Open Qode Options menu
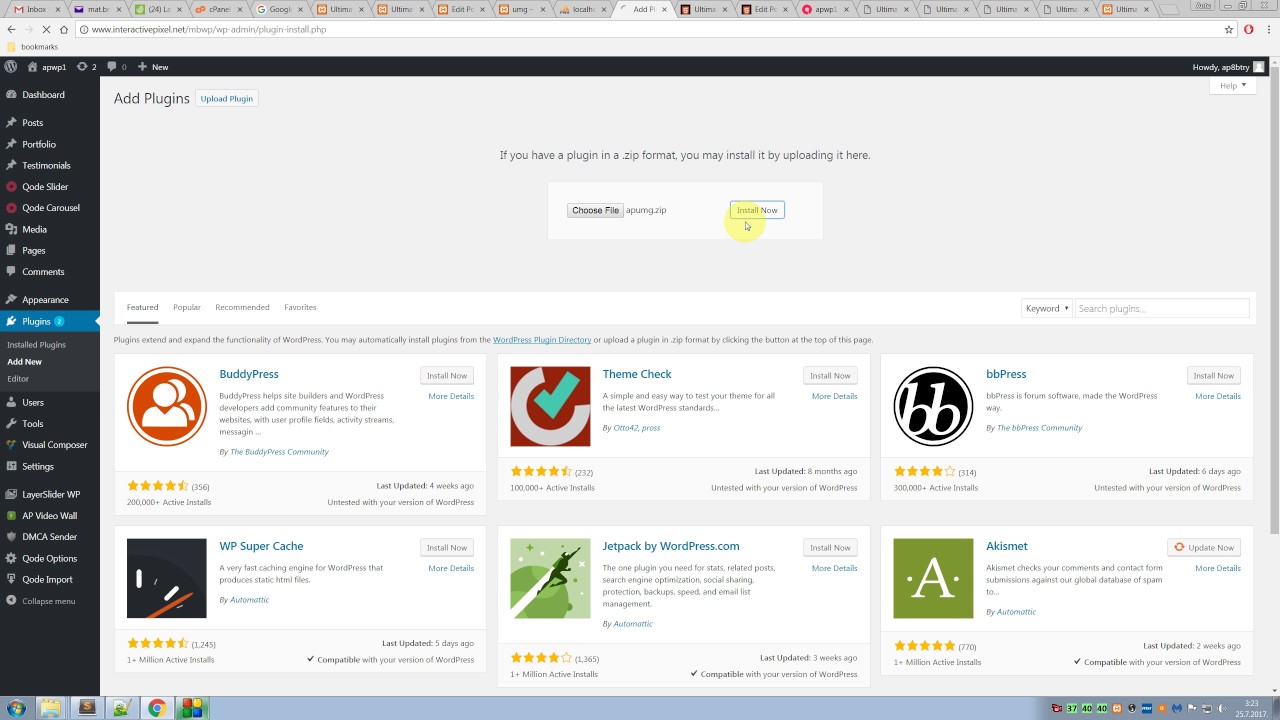This screenshot has height=720, width=1280. (x=50, y=559)
